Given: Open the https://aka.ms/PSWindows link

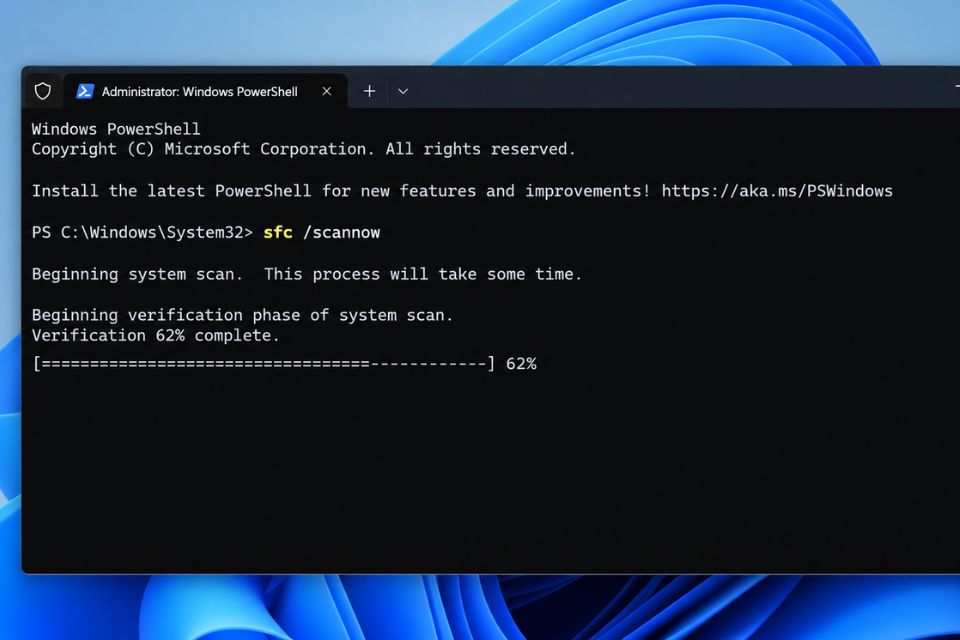Looking at the screenshot, I should 777,191.
